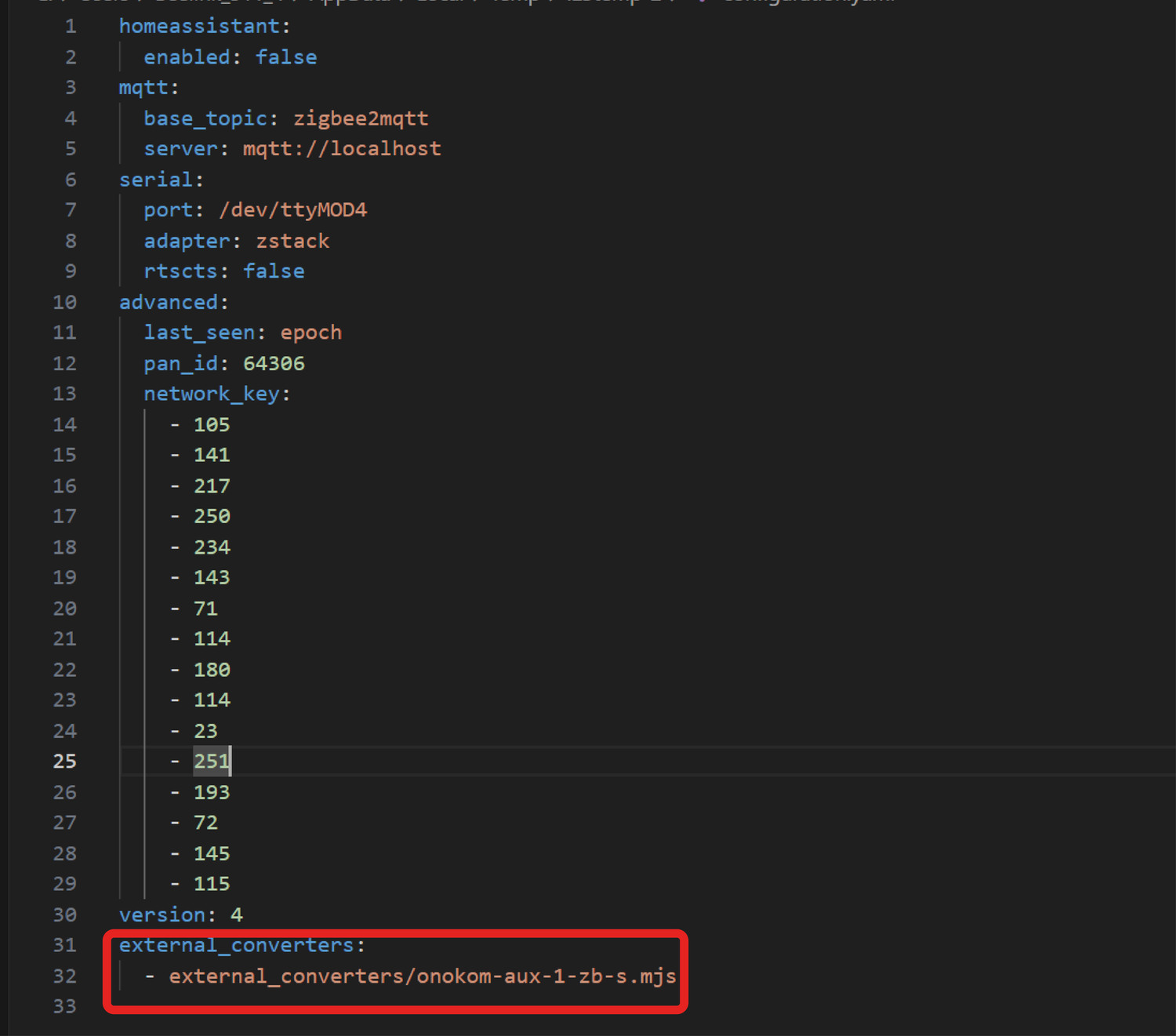Viewport: 1176px width, 1036px height.
Task: Click the network_key key name
Action: tap(211, 394)
